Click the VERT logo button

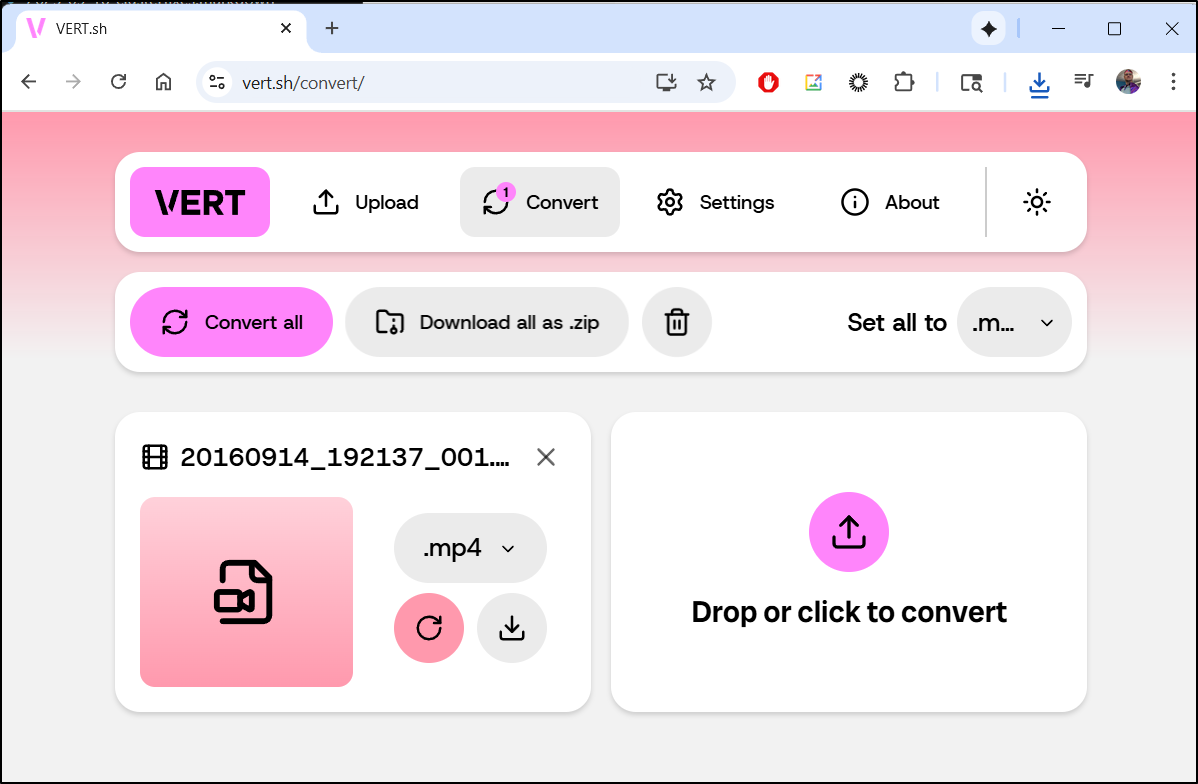[200, 202]
